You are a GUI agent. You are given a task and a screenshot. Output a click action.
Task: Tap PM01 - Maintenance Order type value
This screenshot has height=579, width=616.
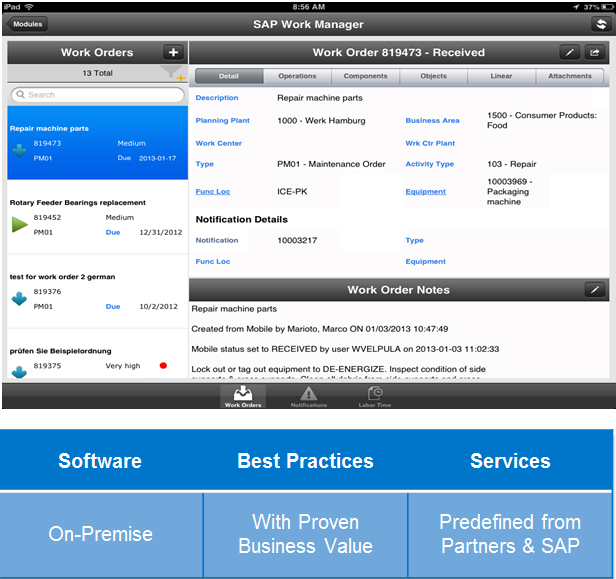[331, 164]
